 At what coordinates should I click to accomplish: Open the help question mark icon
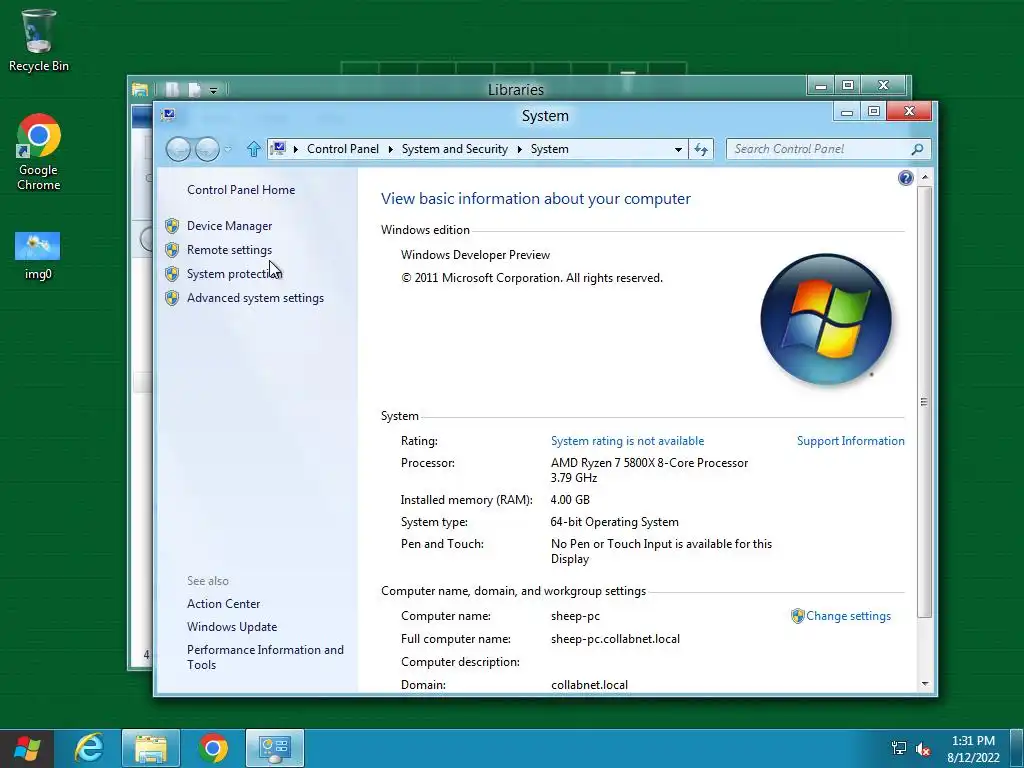[x=905, y=178]
